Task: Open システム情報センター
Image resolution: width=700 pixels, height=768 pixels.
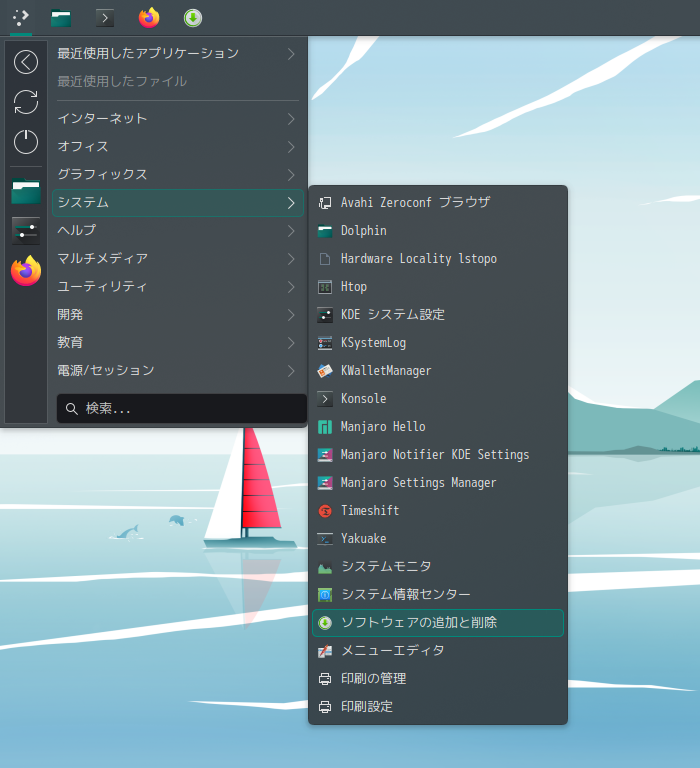Action: [438, 595]
